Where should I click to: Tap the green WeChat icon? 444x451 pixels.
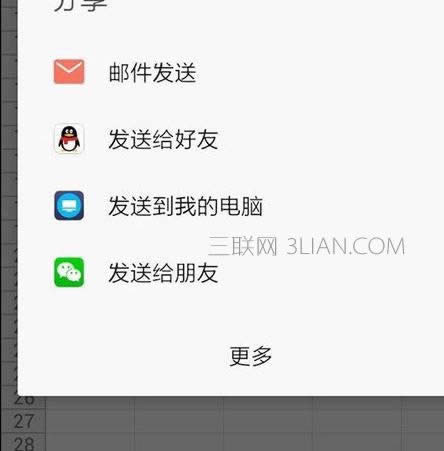pos(69,272)
